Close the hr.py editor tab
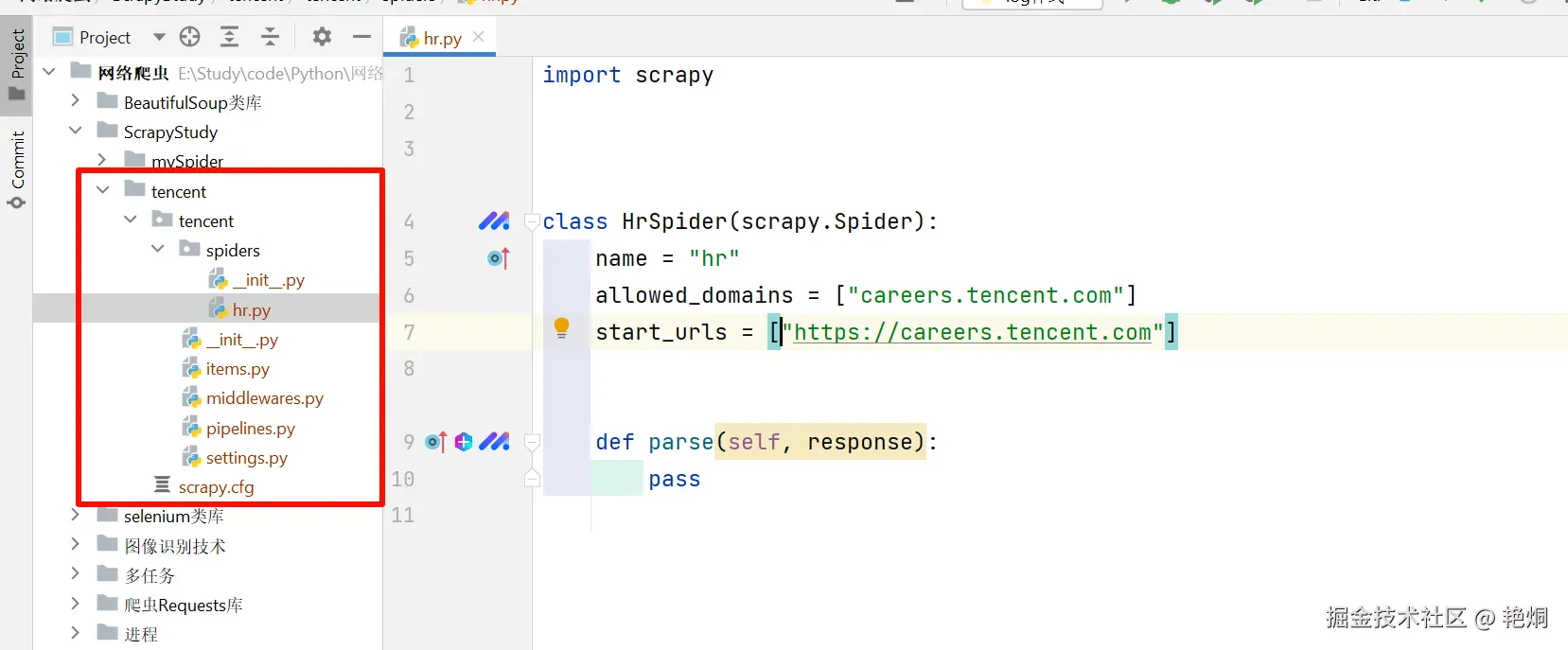Image resolution: width=1568 pixels, height=650 pixels. tap(479, 37)
